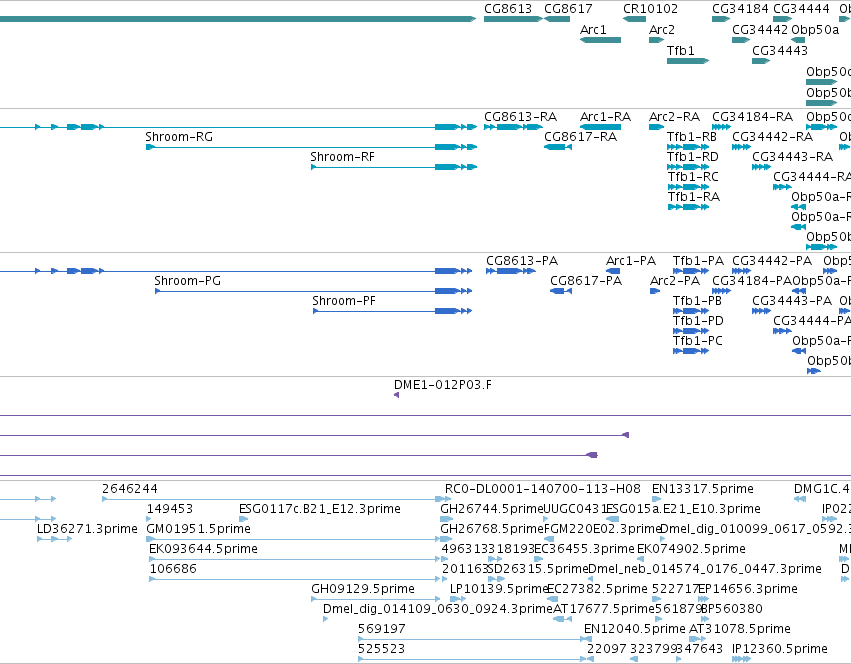Click the 525523 EST label
This screenshot has width=851, height=664.
pyautogui.click(x=382, y=649)
